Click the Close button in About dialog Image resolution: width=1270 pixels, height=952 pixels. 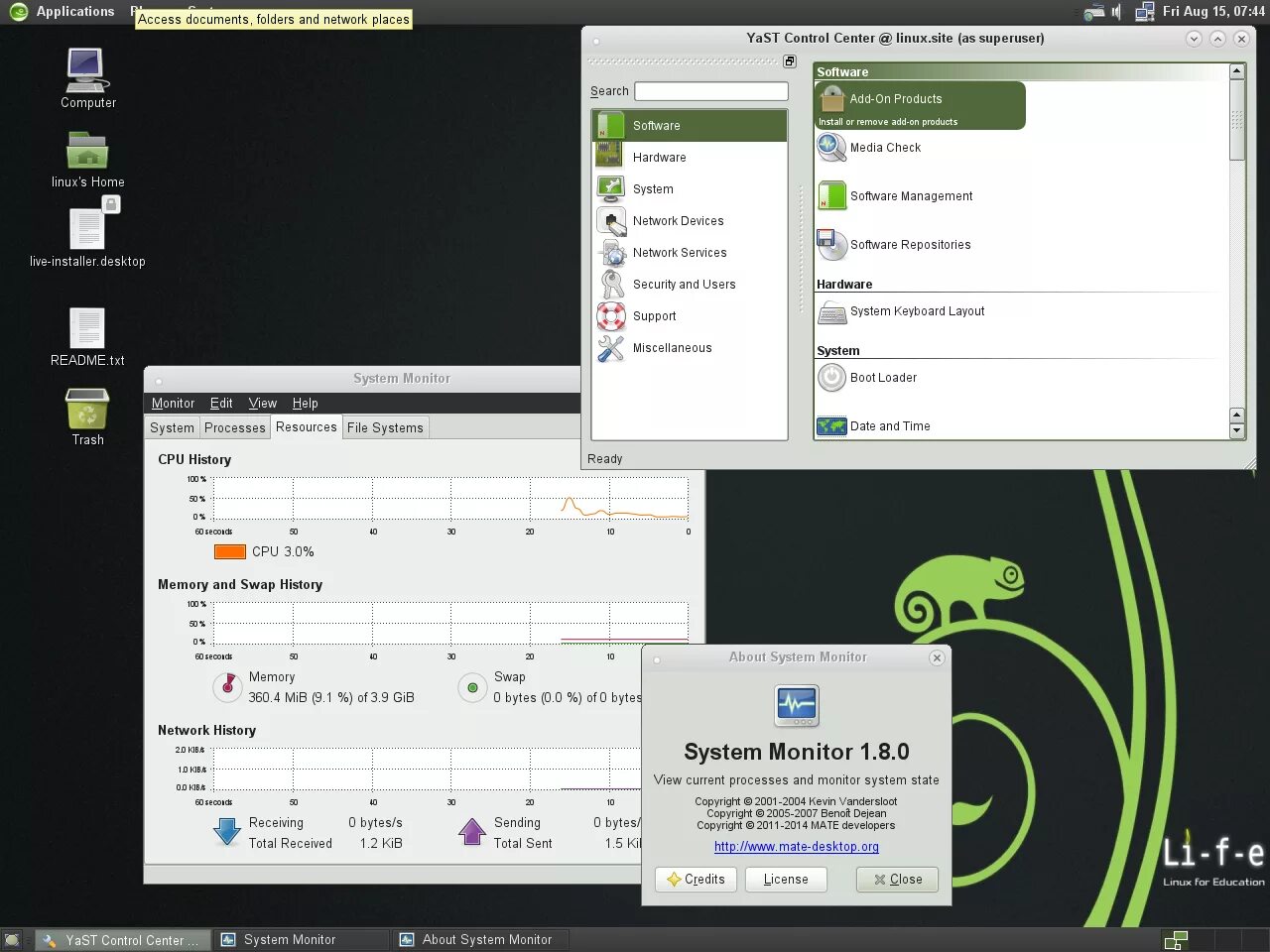click(897, 880)
